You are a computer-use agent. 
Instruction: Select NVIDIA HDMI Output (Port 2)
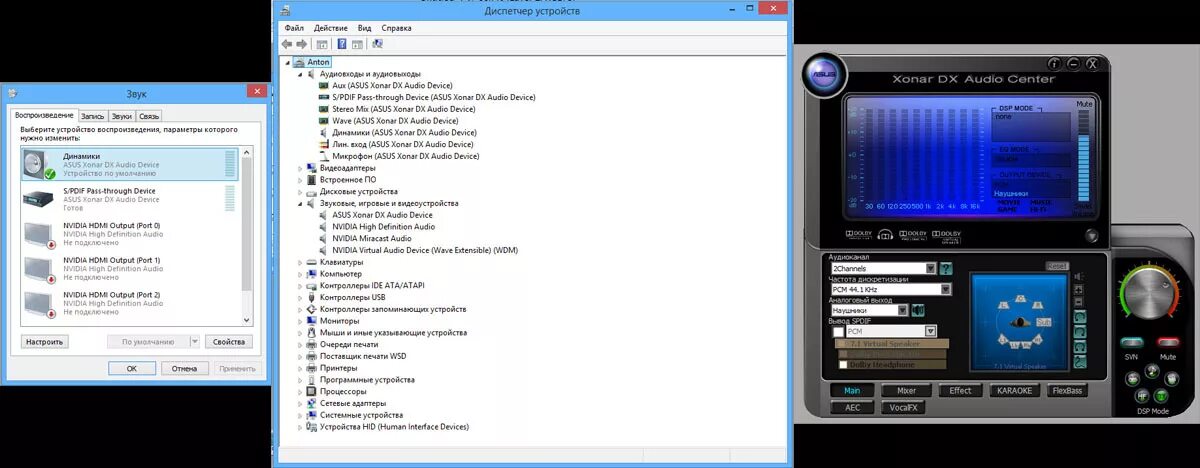(x=130, y=303)
